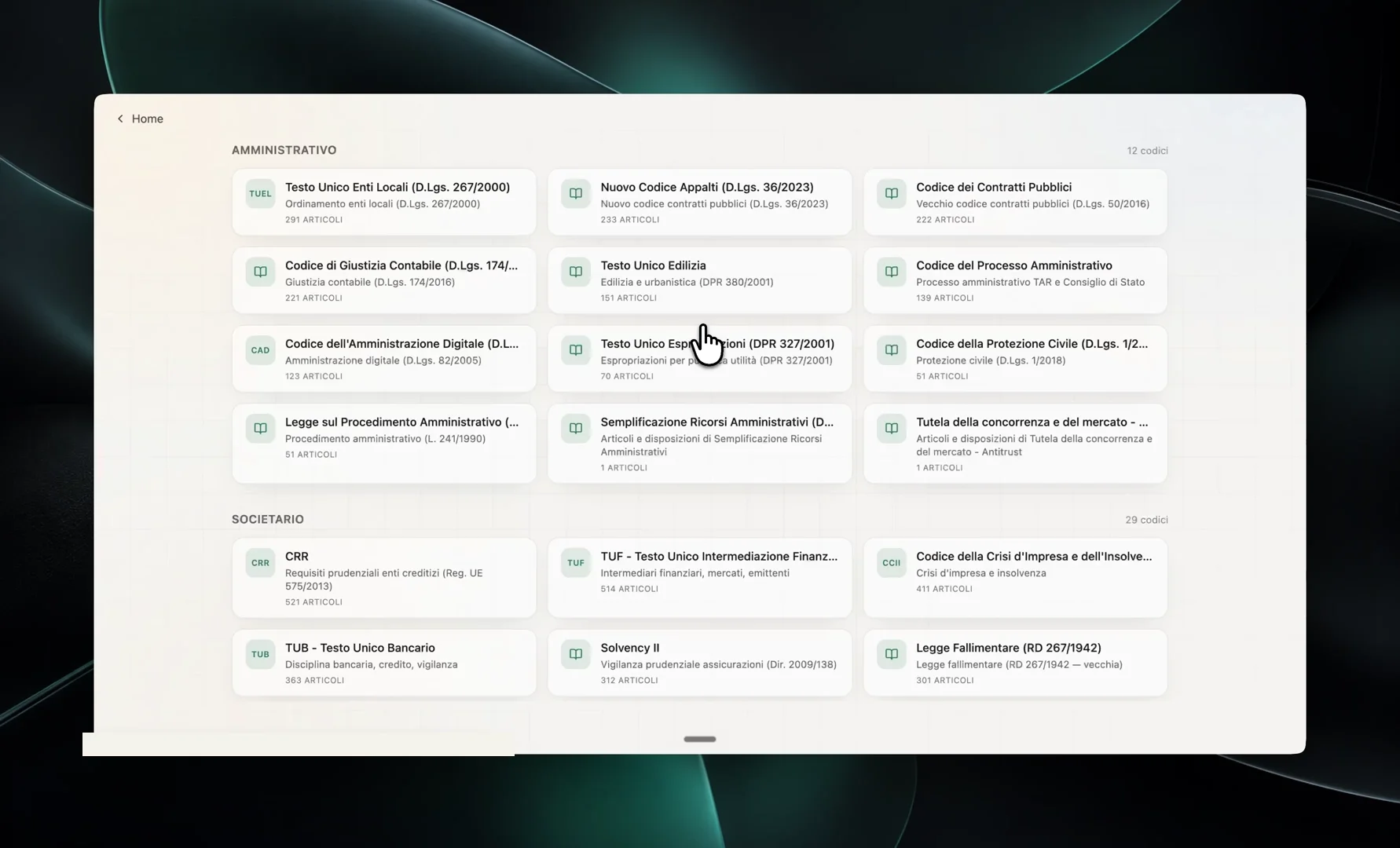
Task: Click the "TUB - Testo Unico Bancario" title
Action: coord(360,649)
